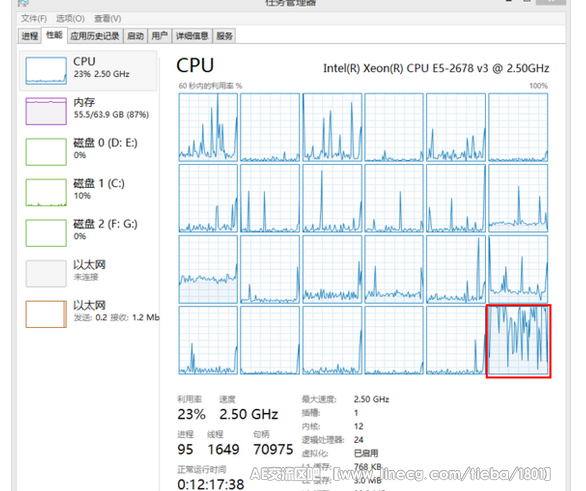The height and width of the screenshot is (491, 586).
Task: Click the 速度 value 2.50 GHz
Action: (249, 414)
